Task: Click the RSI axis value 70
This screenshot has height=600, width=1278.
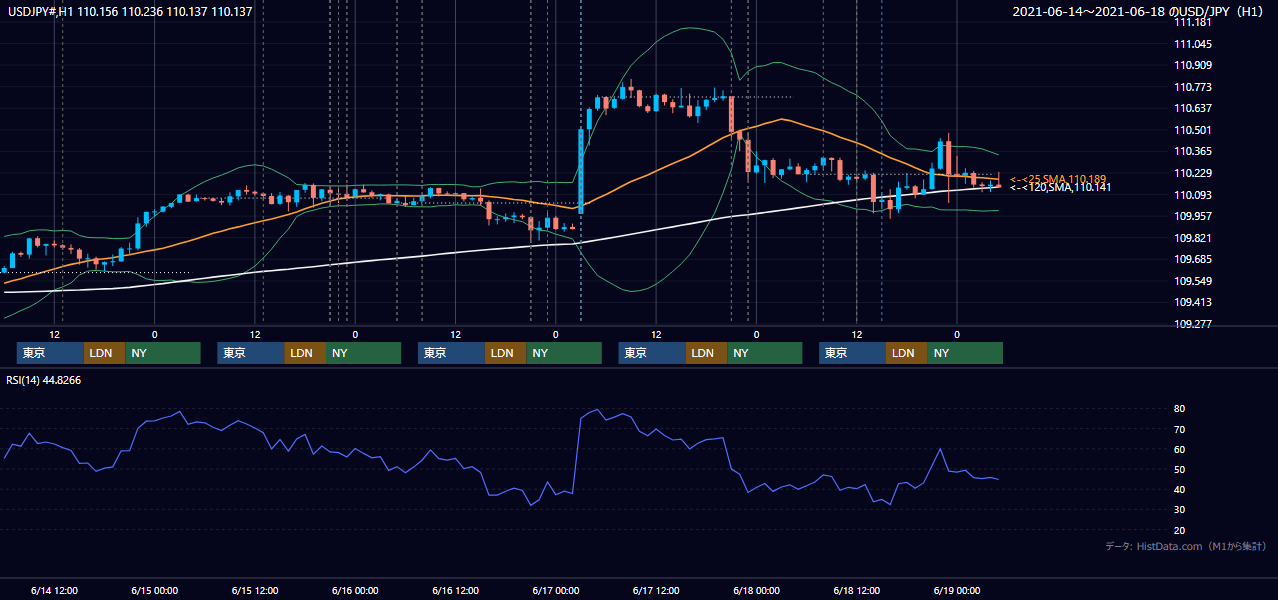Action: click(1180, 429)
